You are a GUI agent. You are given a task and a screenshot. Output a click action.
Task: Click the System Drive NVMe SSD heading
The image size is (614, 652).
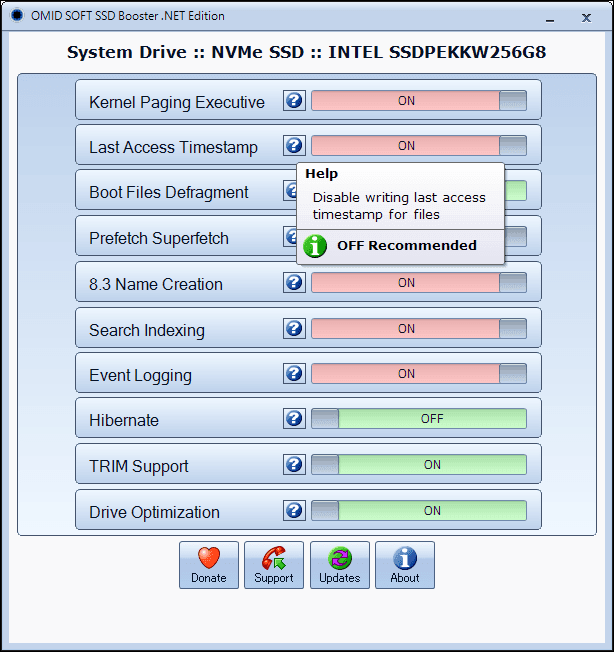tap(306, 52)
